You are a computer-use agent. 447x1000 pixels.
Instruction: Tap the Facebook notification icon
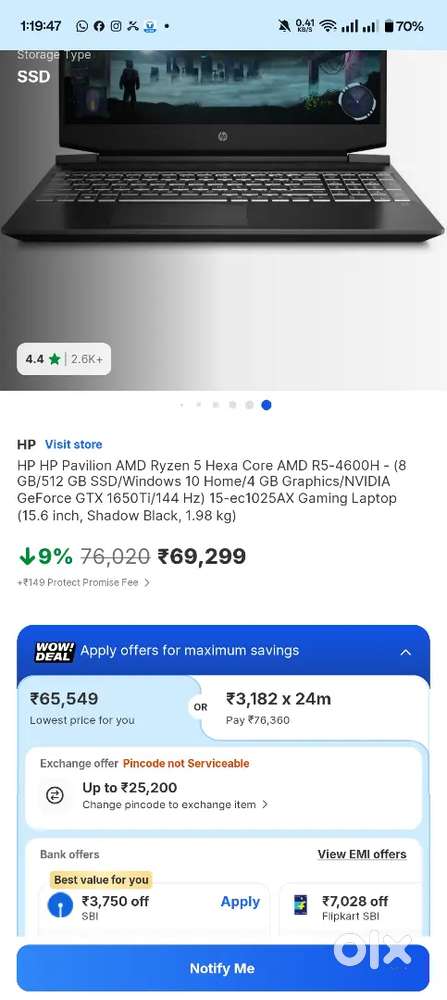(x=99, y=26)
